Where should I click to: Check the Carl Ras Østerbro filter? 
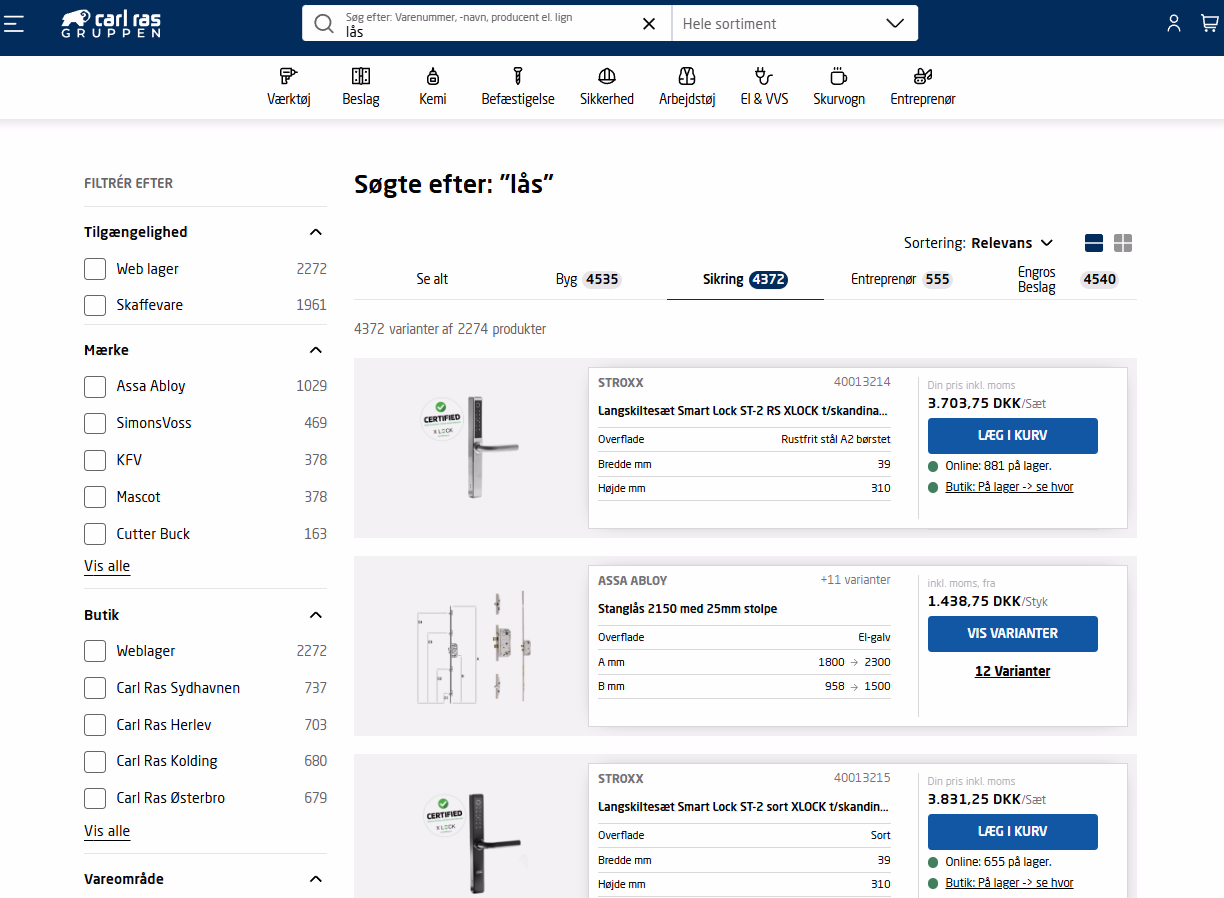click(95, 798)
